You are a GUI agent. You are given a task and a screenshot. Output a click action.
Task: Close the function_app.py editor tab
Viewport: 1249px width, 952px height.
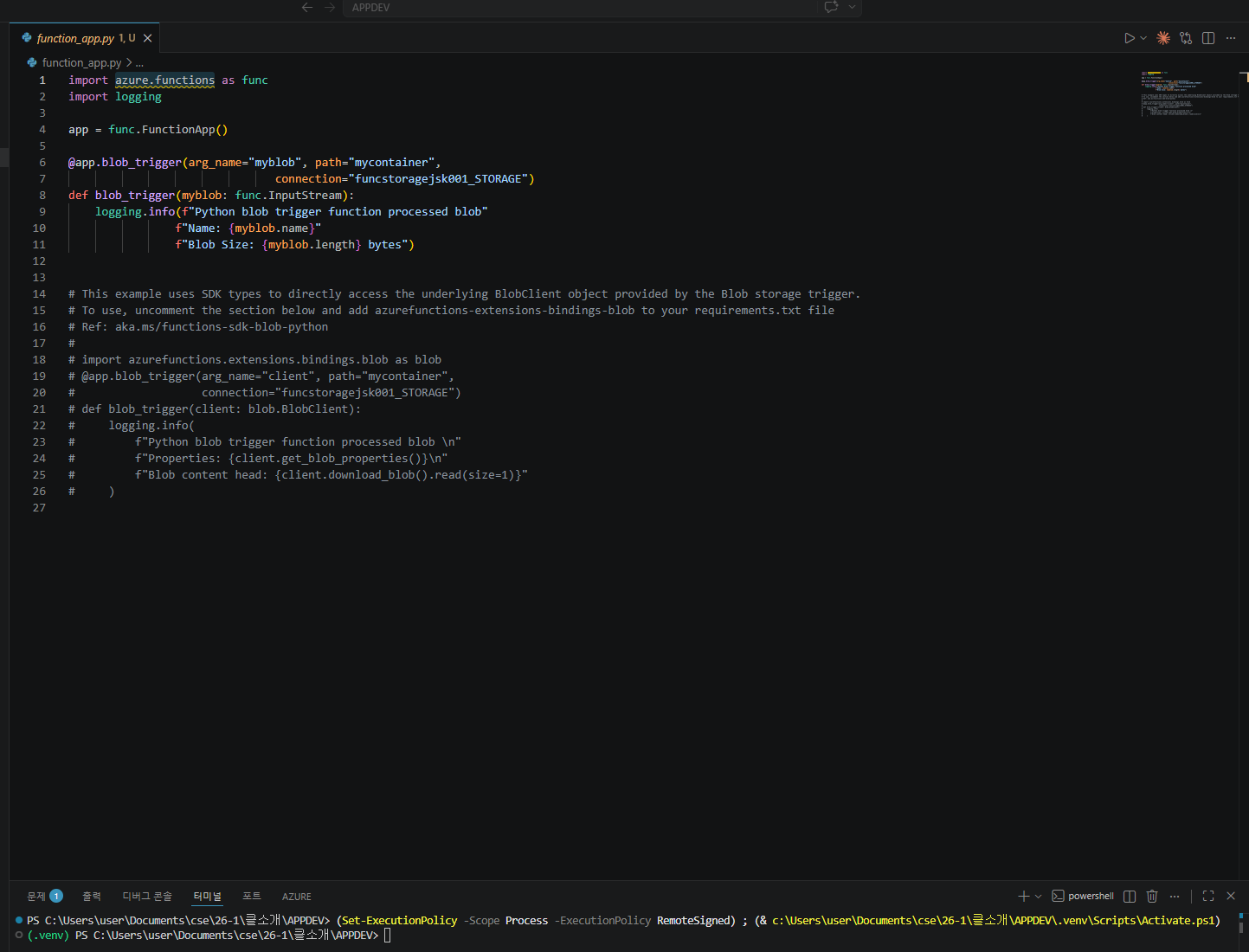pos(148,38)
